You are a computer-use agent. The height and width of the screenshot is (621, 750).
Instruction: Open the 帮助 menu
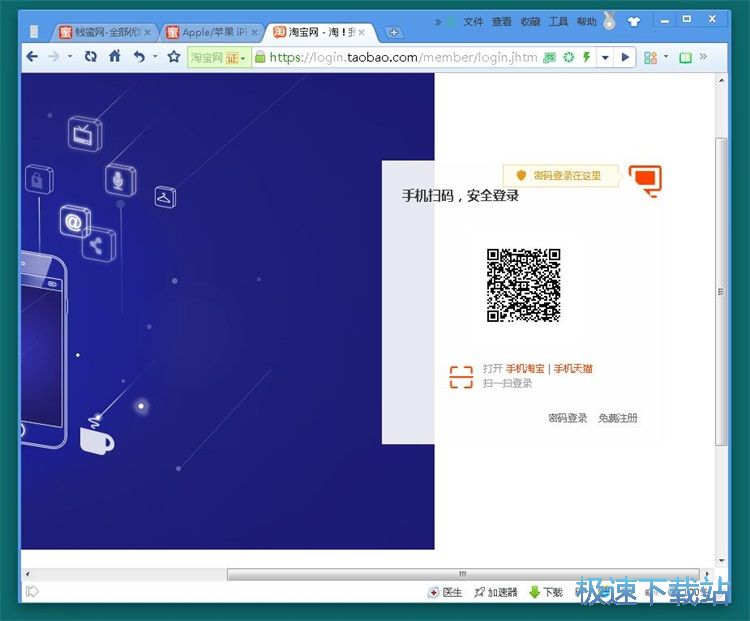point(586,22)
